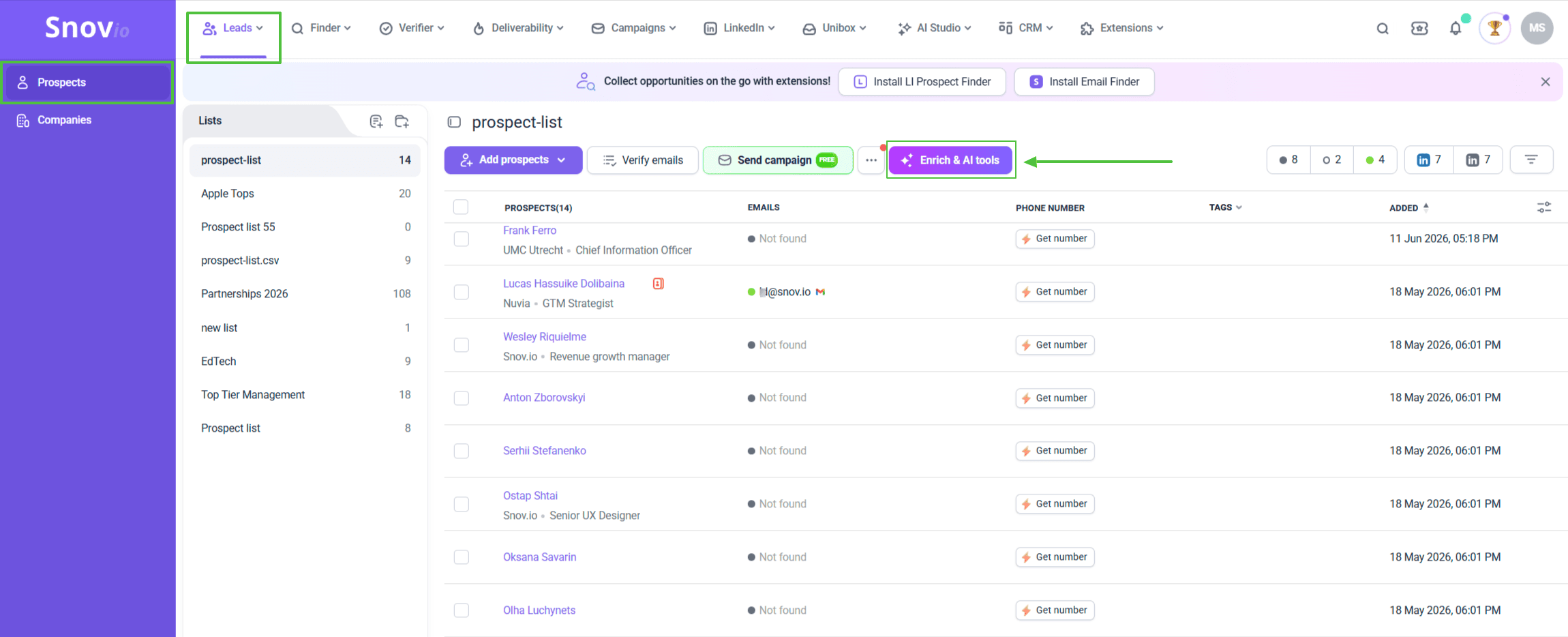Click the Snov.io logo
Image resolution: width=1568 pixels, height=637 pixels.
click(x=87, y=28)
